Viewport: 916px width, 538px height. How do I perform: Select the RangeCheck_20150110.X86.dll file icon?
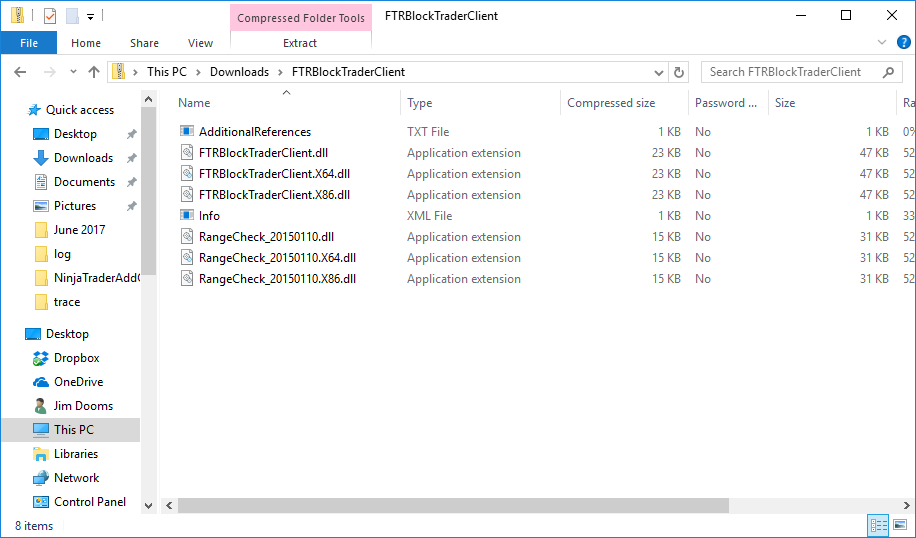[187, 279]
